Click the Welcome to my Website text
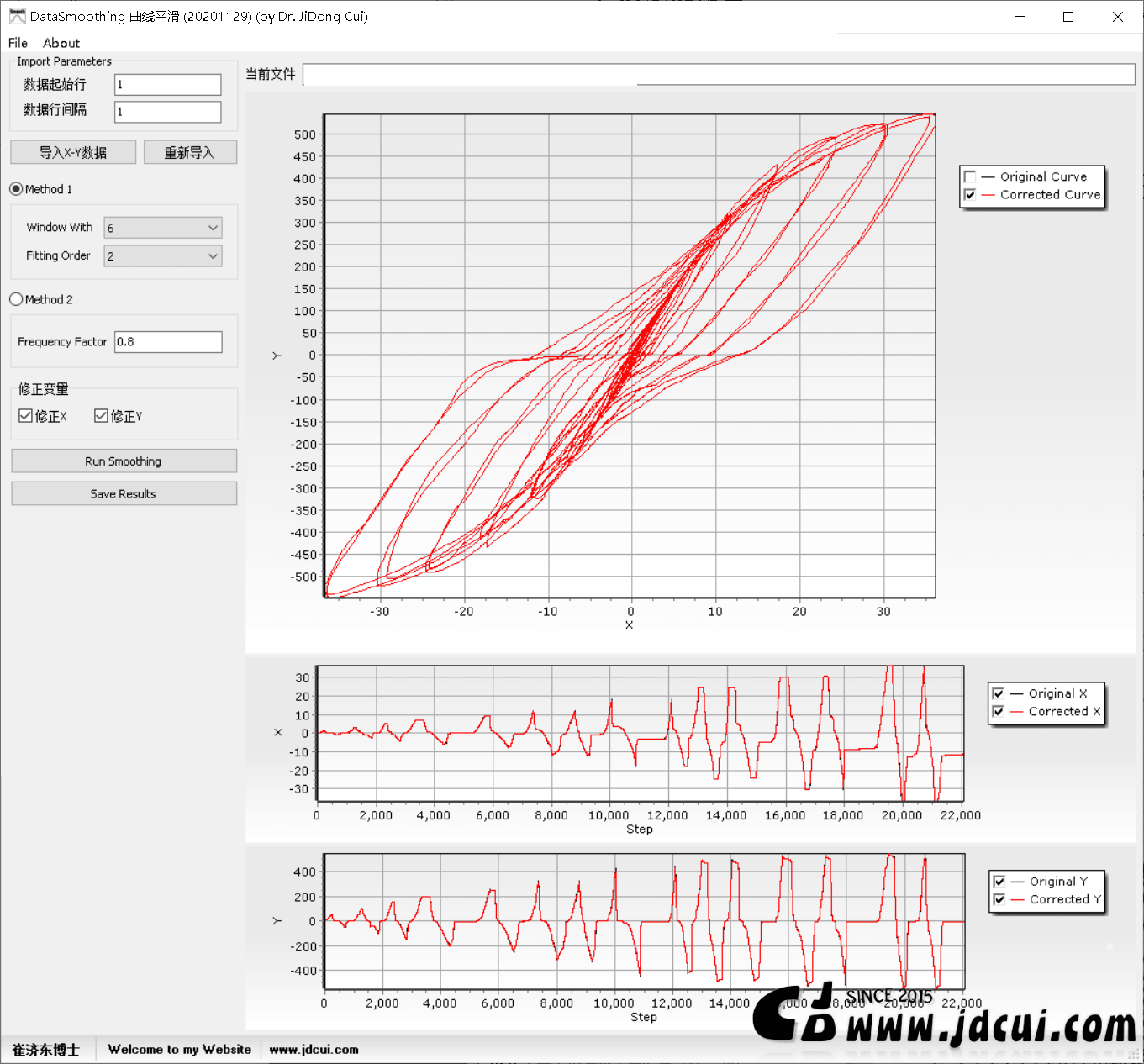The width and height of the screenshot is (1144, 1064). click(179, 1050)
